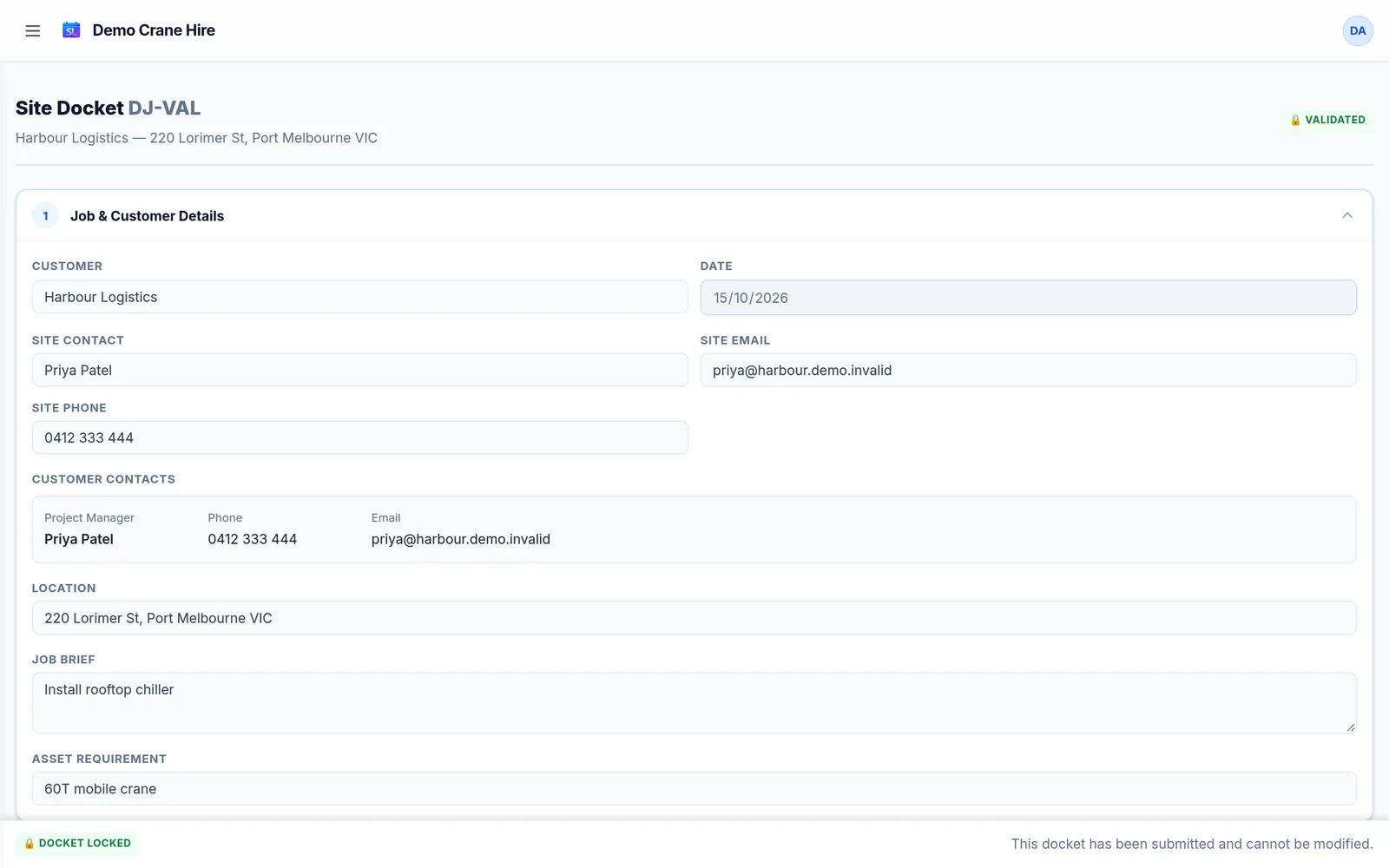The height and width of the screenshot is (868, 1389).
Task: Click the CUSTOMER CONTACTS label
Action: (103, 479)
